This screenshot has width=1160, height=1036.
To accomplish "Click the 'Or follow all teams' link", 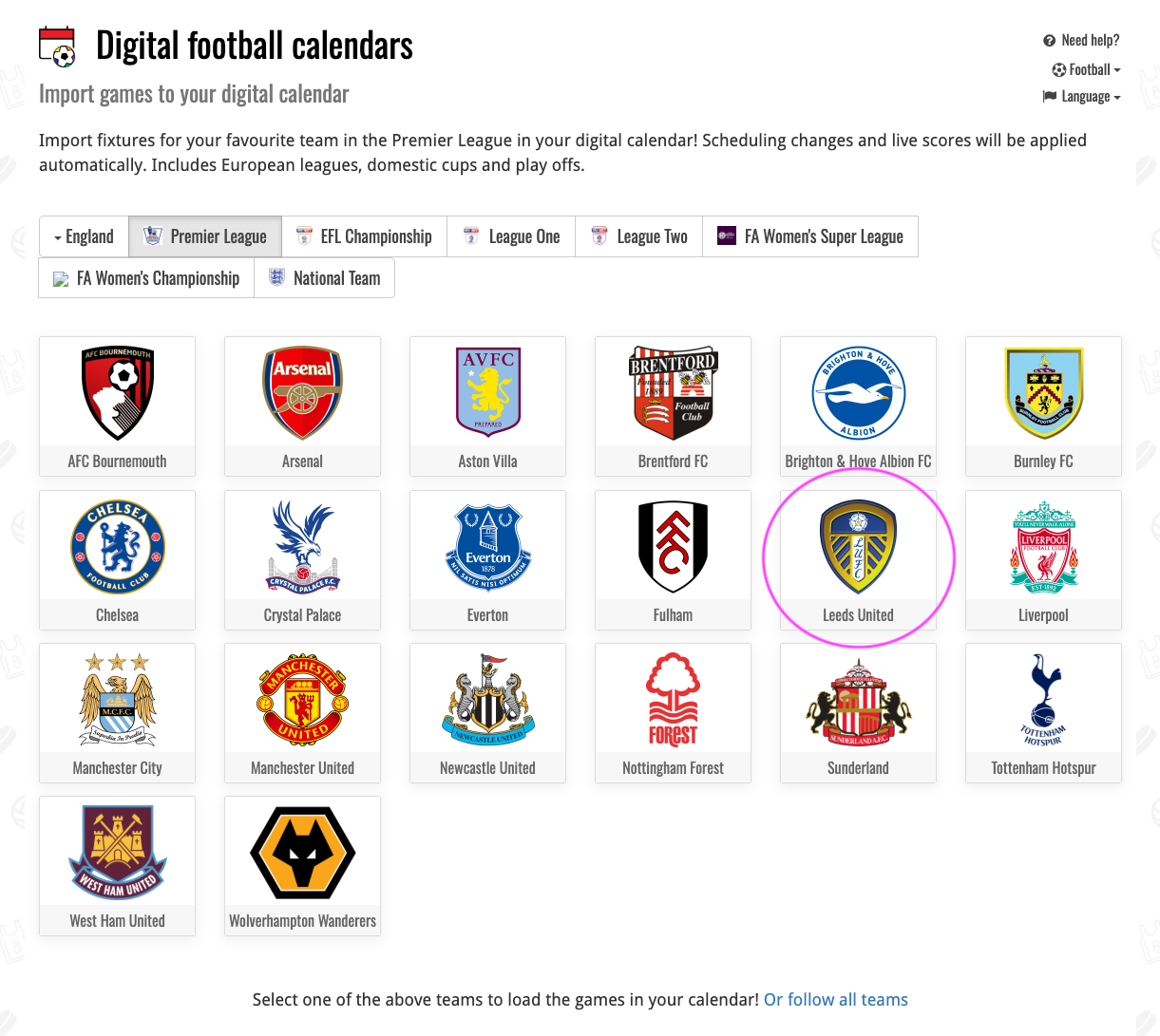I will click(x=836, y=1000).
